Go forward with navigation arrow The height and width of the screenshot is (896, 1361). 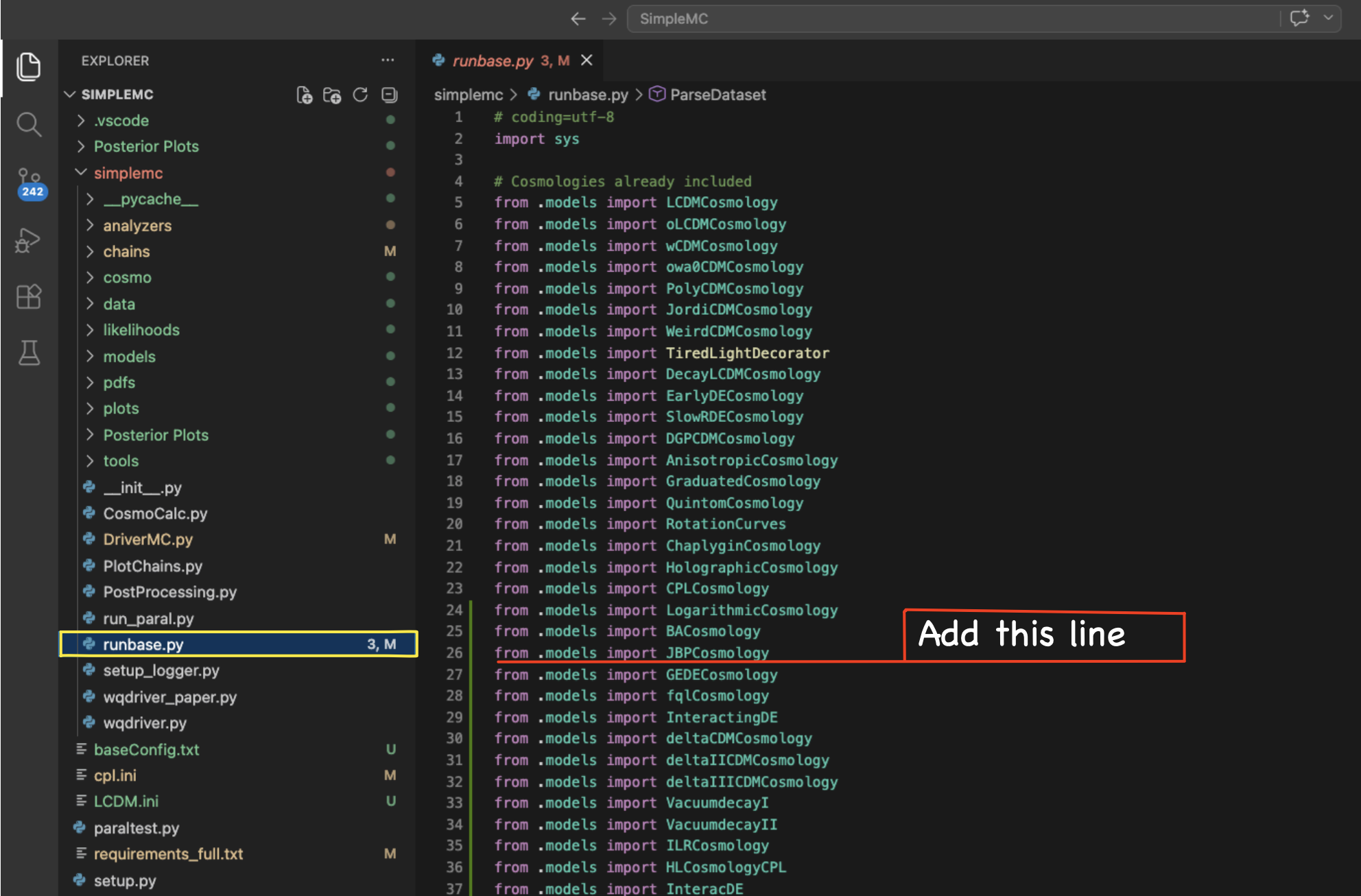pyautogui.click(x=609, y=19)
